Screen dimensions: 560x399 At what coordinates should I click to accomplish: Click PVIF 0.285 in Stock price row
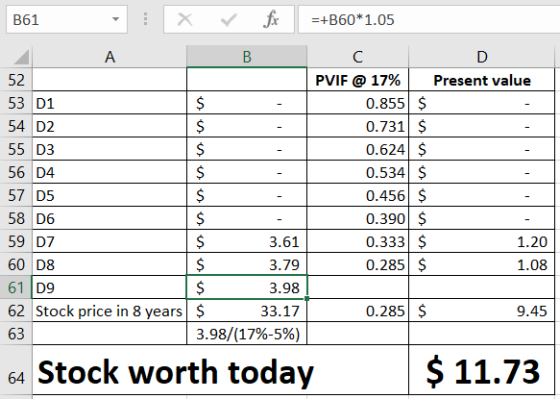[x=358, y=310]
